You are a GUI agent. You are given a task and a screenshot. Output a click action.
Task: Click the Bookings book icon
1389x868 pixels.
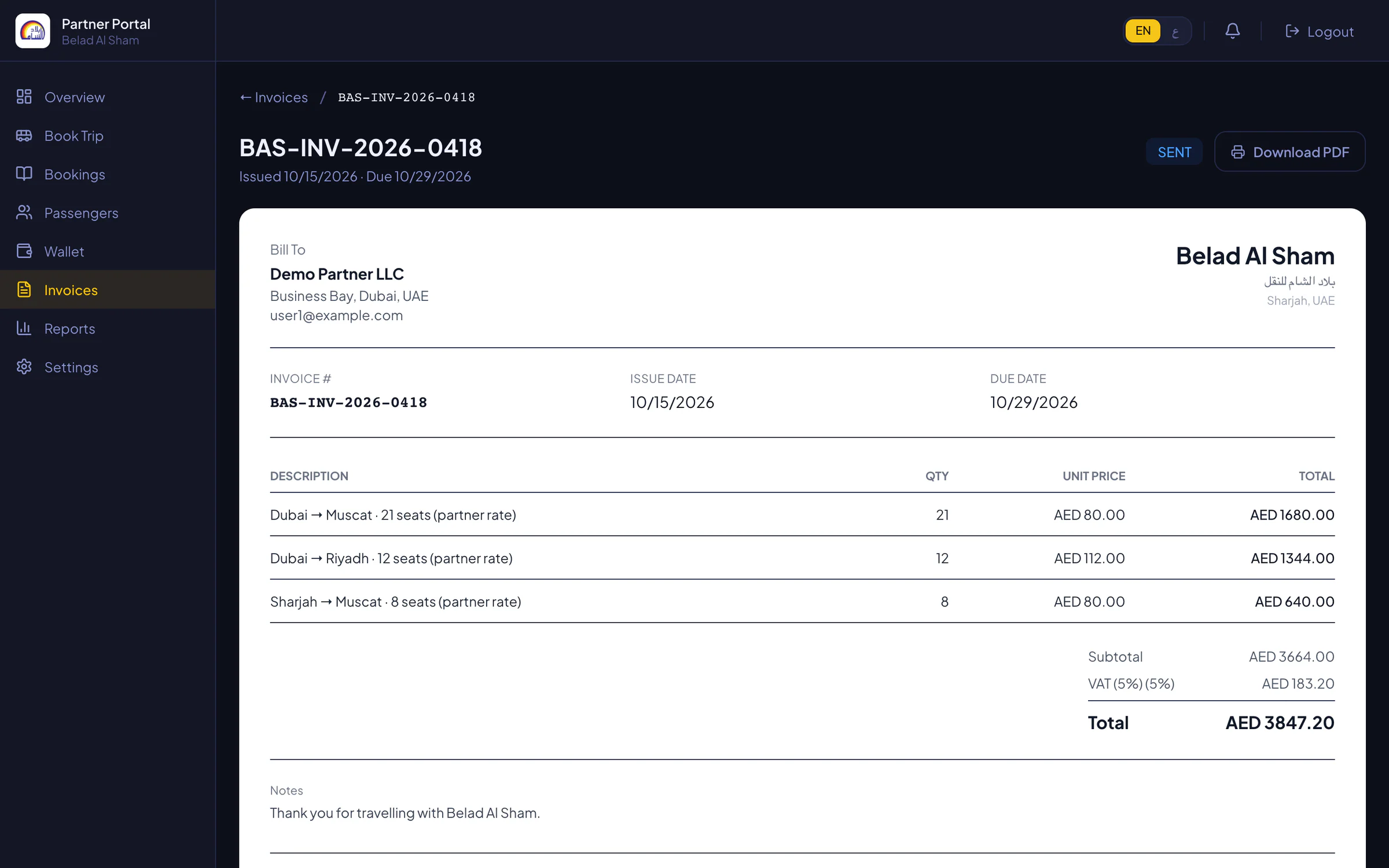click(24, 174)
